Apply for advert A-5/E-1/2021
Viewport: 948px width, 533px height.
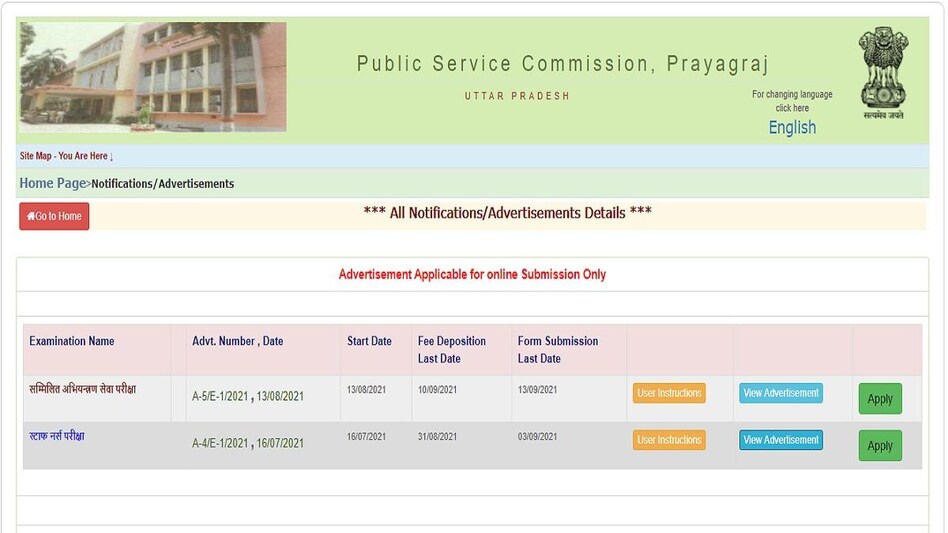click(x=880, y=399)
